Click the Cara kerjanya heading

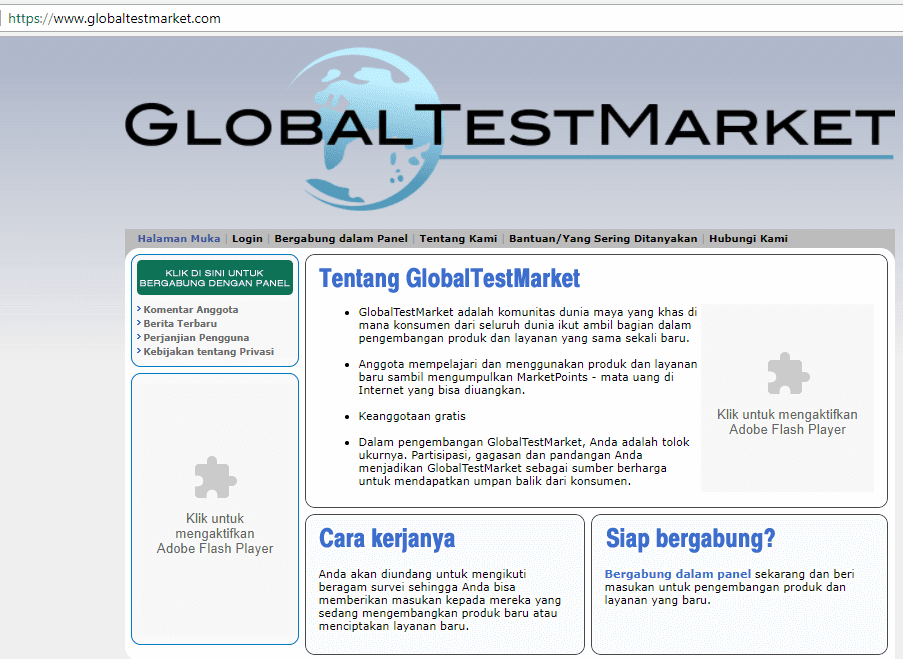click(387, 539)
